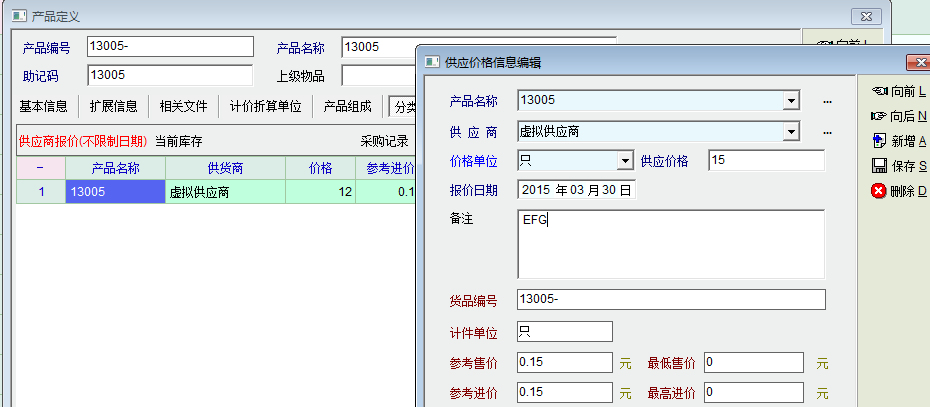Click the 供应价格 input field

coord(766,161)
